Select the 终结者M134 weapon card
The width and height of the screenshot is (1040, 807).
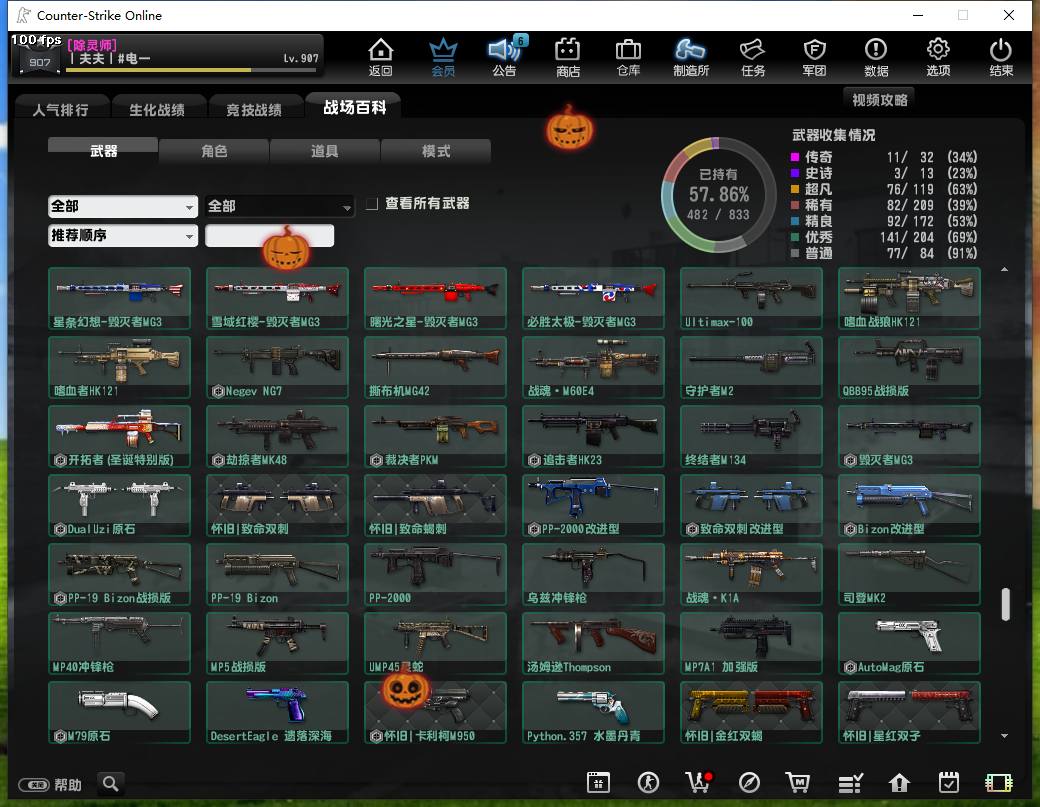(751, 436)
